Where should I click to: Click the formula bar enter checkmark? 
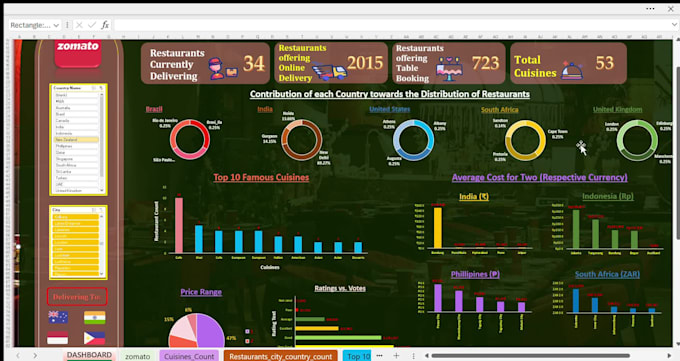92,25
